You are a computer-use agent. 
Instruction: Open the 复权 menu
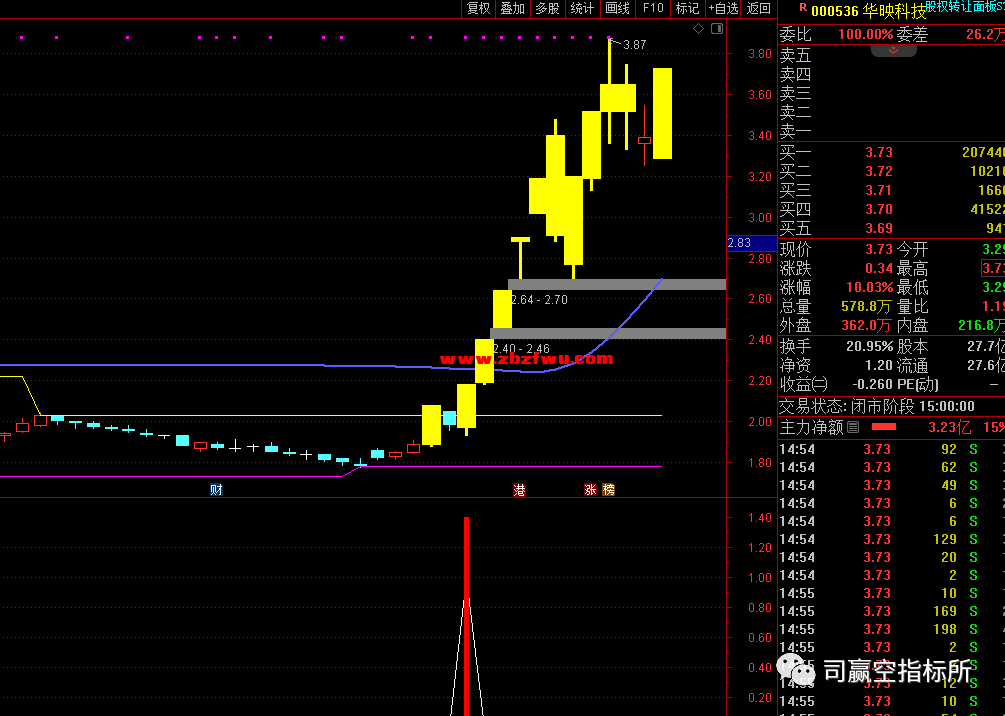[x=478, y=8]
